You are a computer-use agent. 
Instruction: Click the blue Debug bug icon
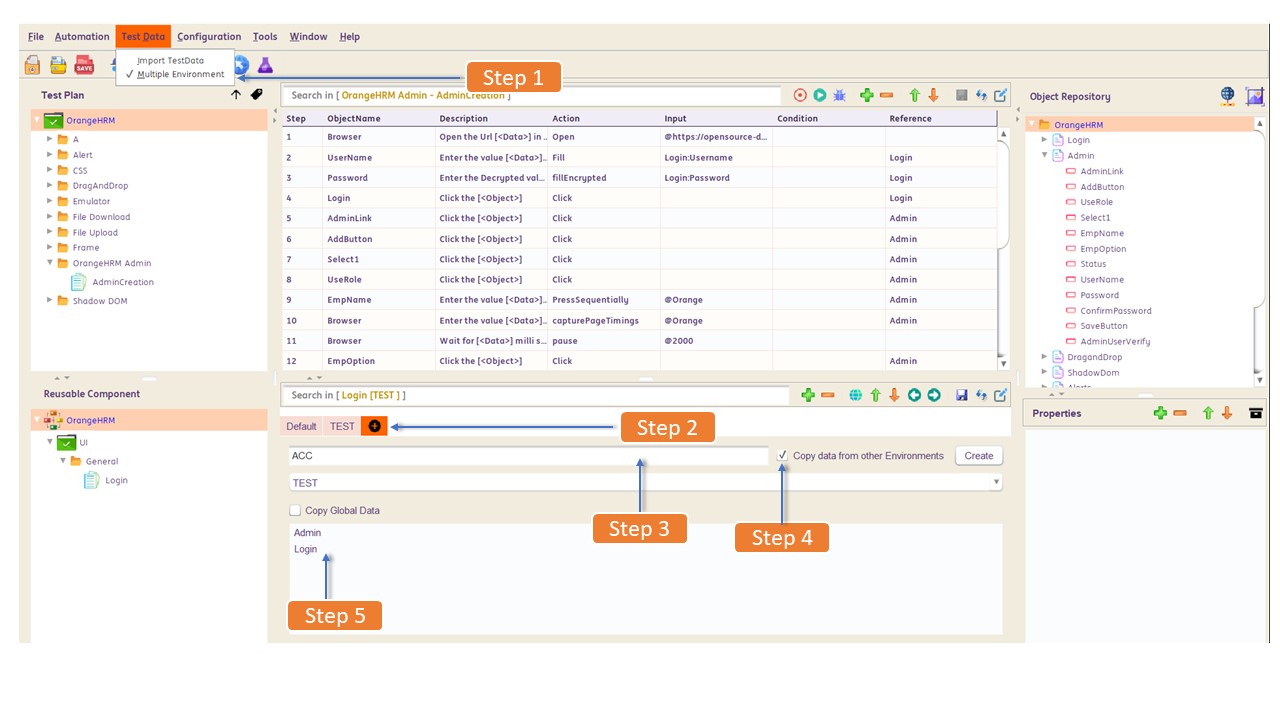[x=840, y=95]
